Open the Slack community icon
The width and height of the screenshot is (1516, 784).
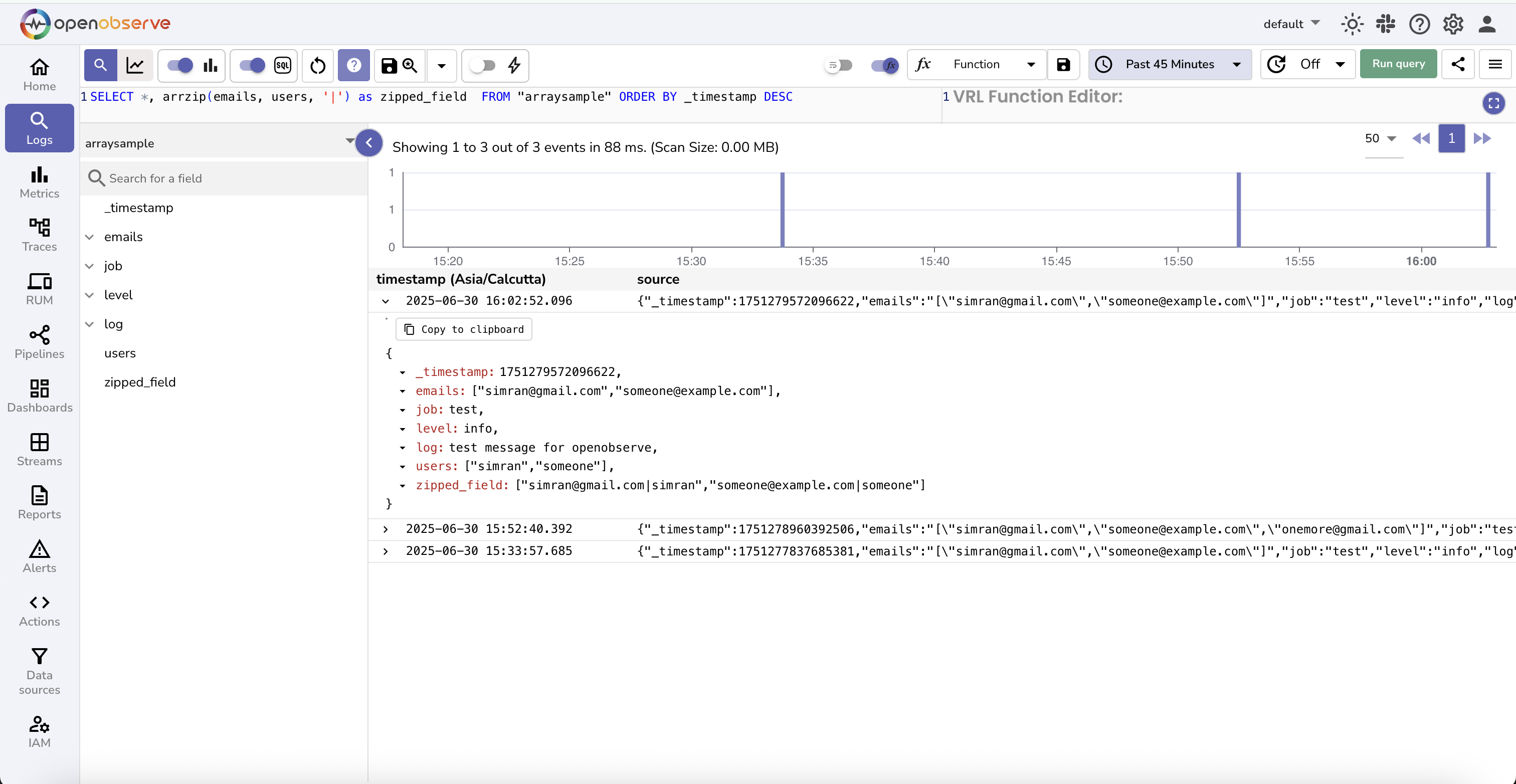click(1385, 24)
